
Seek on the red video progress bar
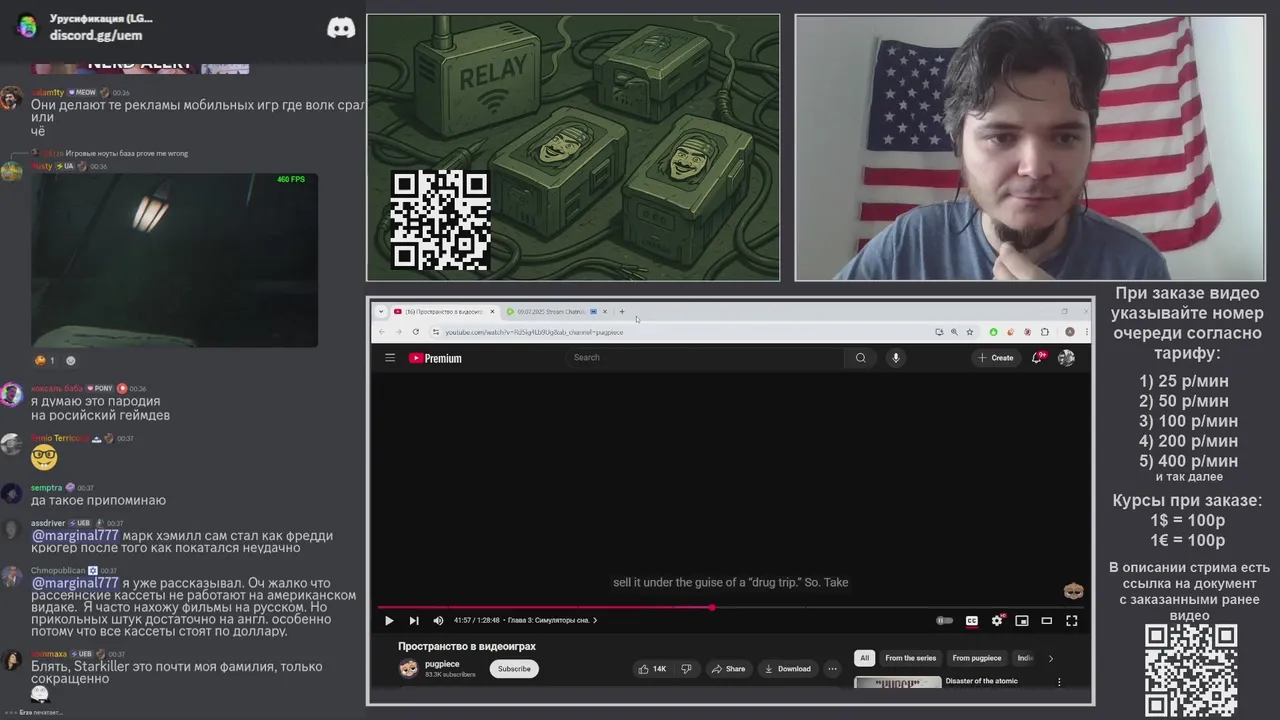pos(732,607)
